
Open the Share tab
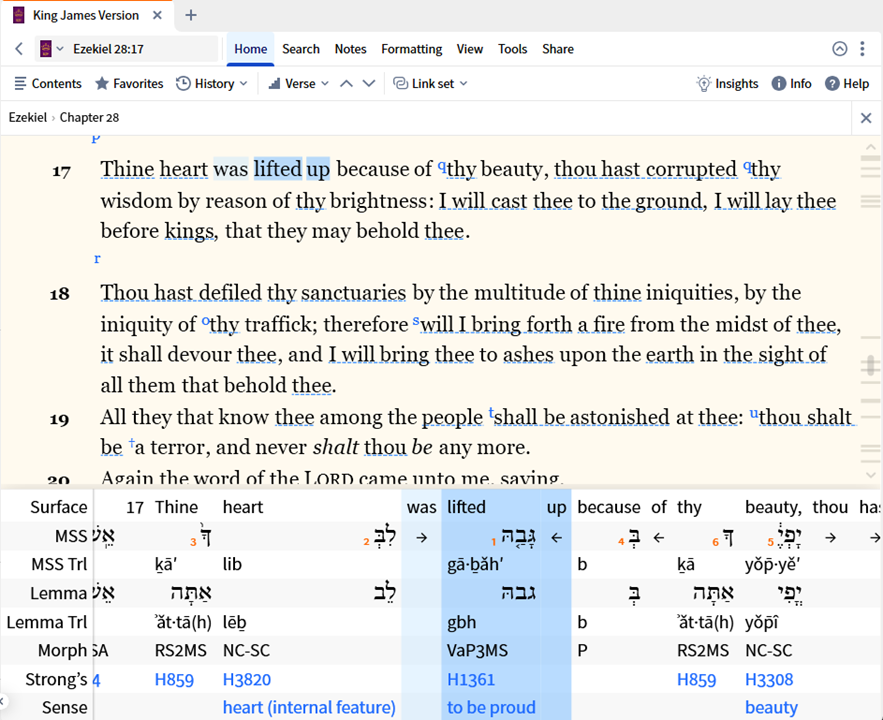coord(558,49)
